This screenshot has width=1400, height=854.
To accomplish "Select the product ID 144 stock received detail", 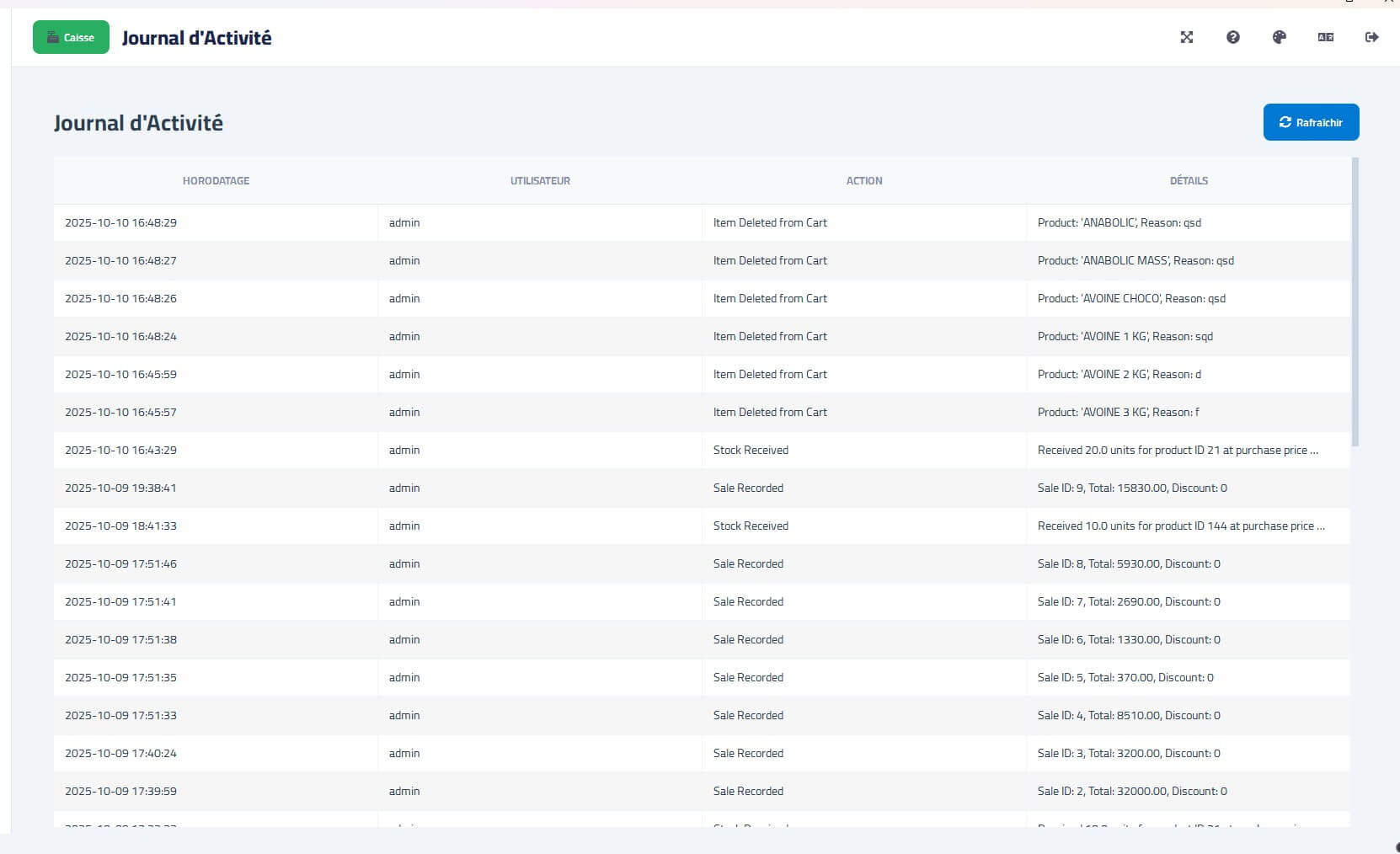I will coord(1180,526).
